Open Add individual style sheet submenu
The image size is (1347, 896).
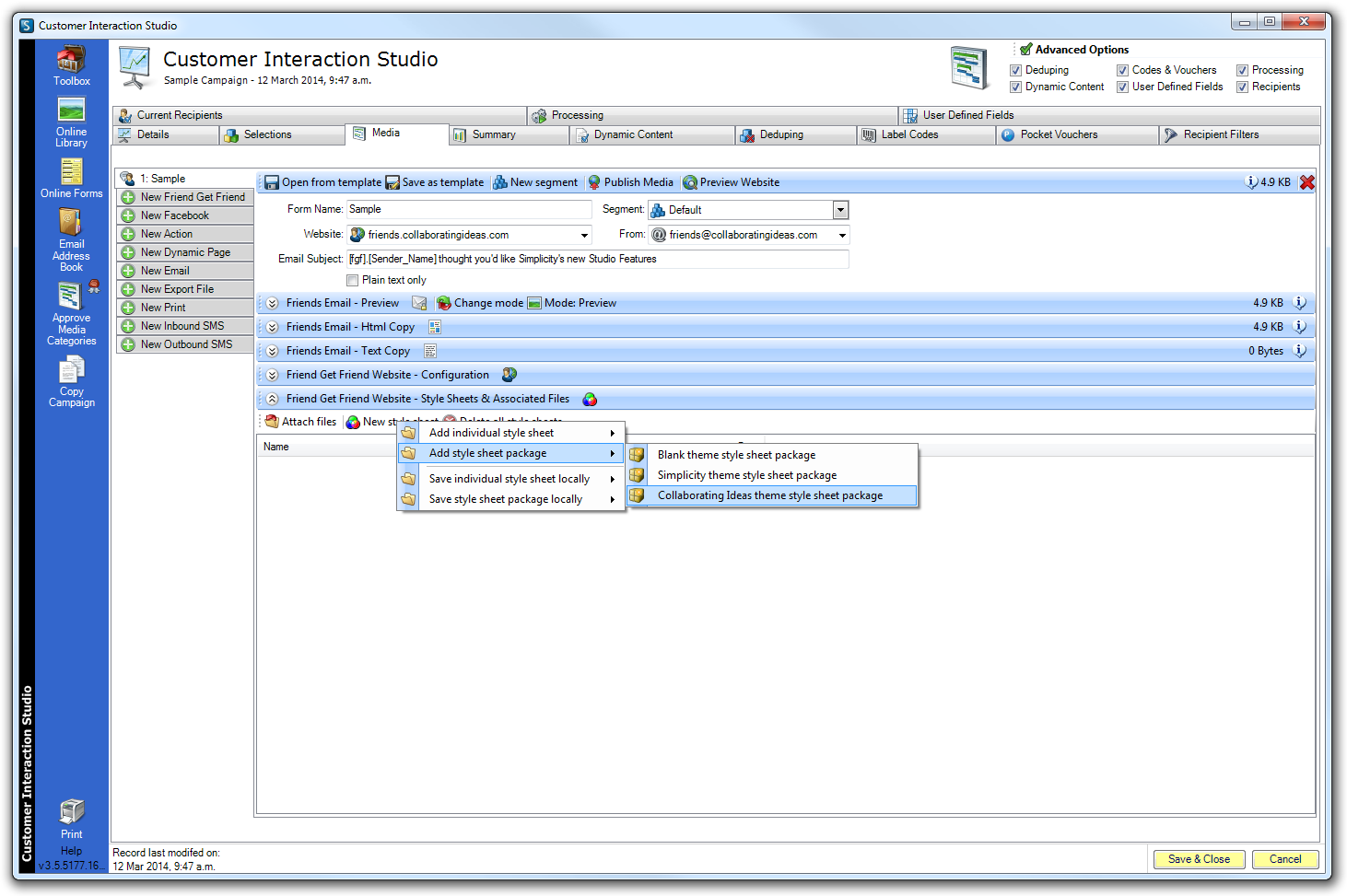point(511,433)
